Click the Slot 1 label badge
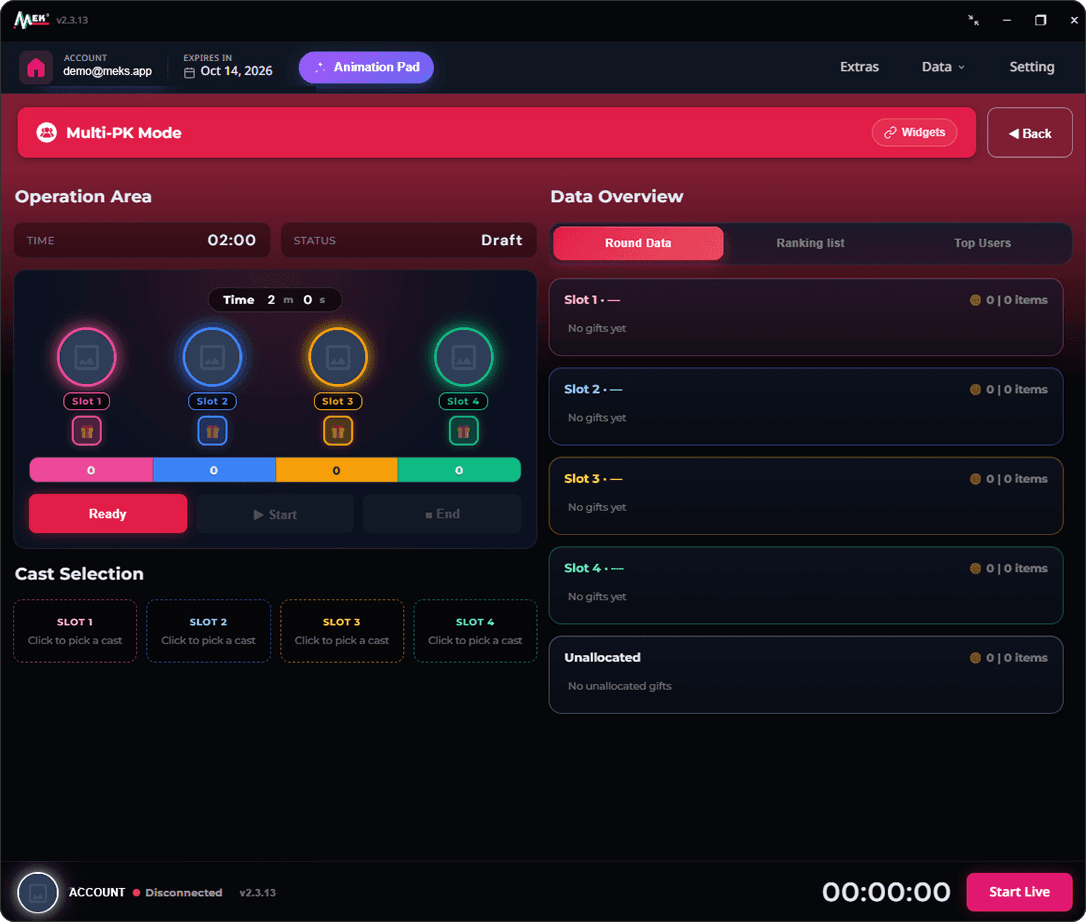Image resolution: width=1086 pixels, height=922 pixels. point(87,401)
